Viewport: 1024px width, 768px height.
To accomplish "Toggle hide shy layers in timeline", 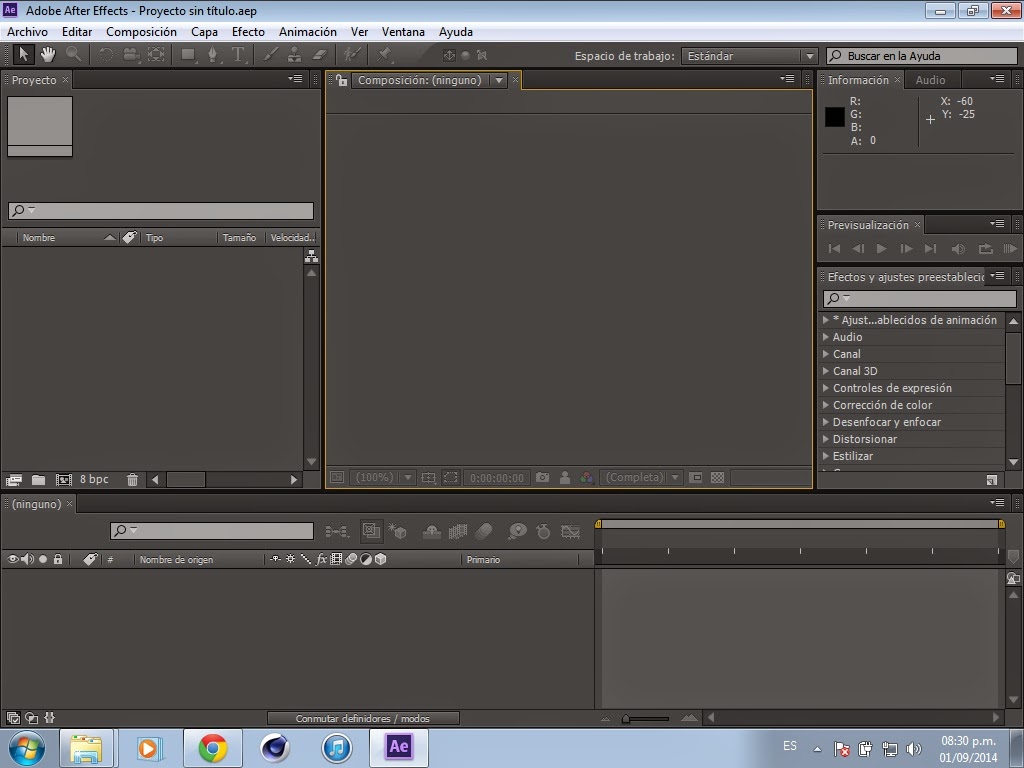I will tap(432, 532).
